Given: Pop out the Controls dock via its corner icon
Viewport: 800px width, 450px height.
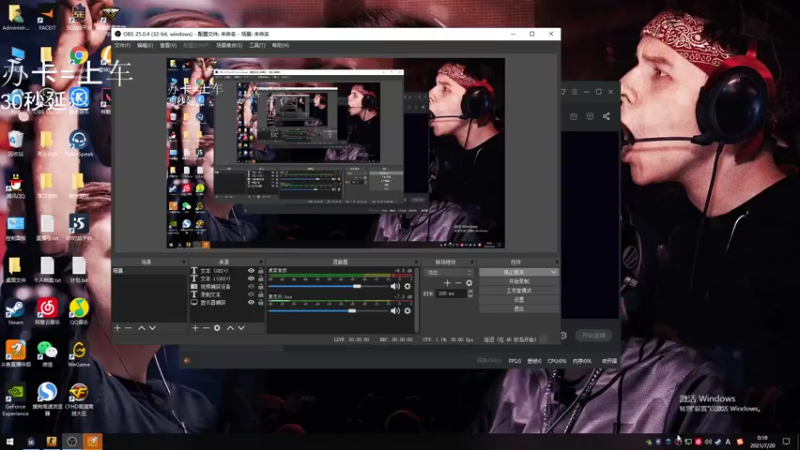Looking at the screenshot, I should point(556,262).
